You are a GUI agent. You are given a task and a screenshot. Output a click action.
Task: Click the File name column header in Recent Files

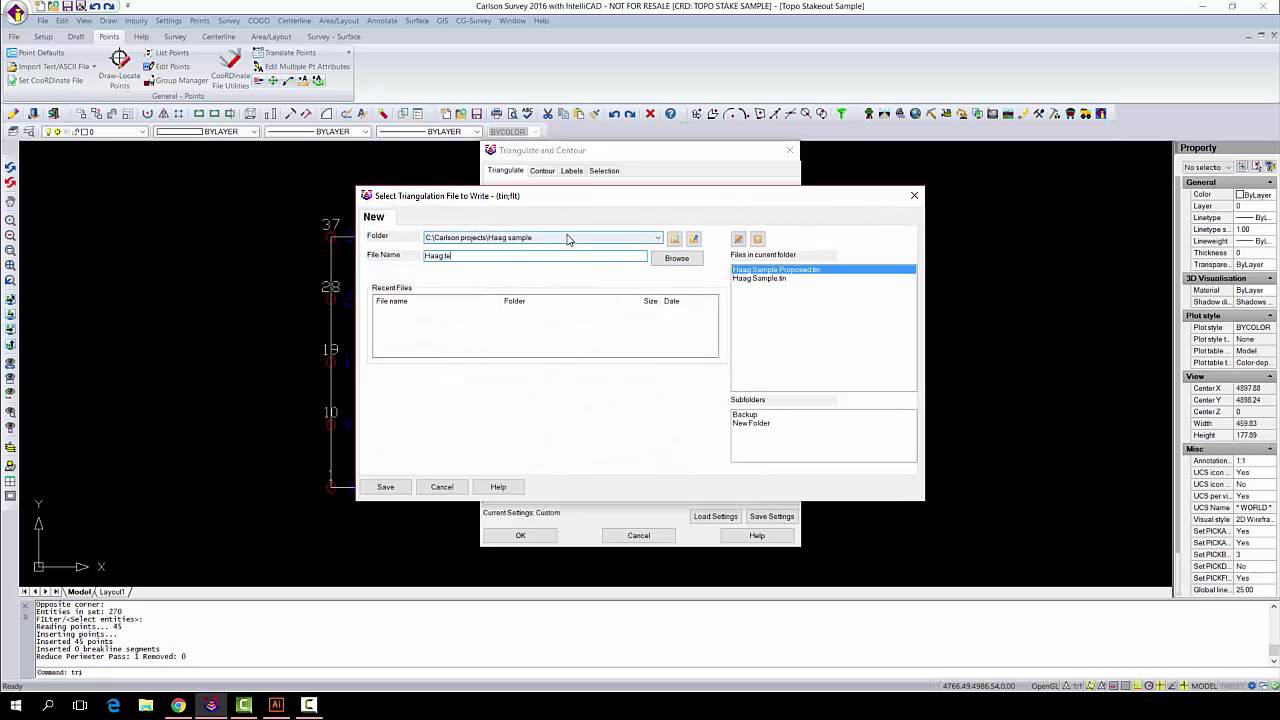tap(391, 301)
